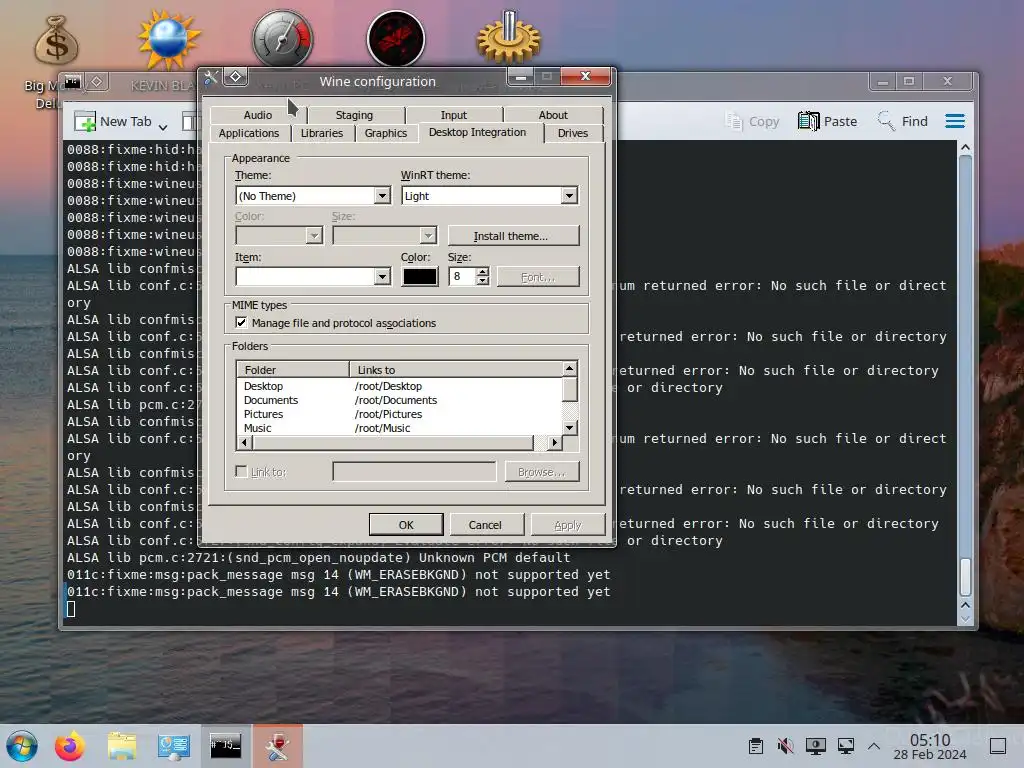
Task: Click the diamond pin button in Wine title bar
Action: pos(236,76)
